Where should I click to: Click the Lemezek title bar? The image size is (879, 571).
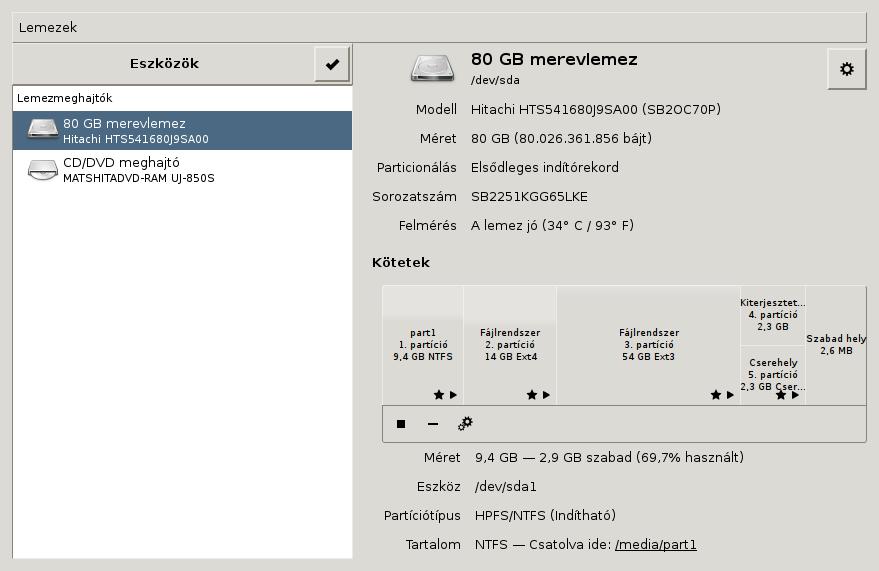439,28
